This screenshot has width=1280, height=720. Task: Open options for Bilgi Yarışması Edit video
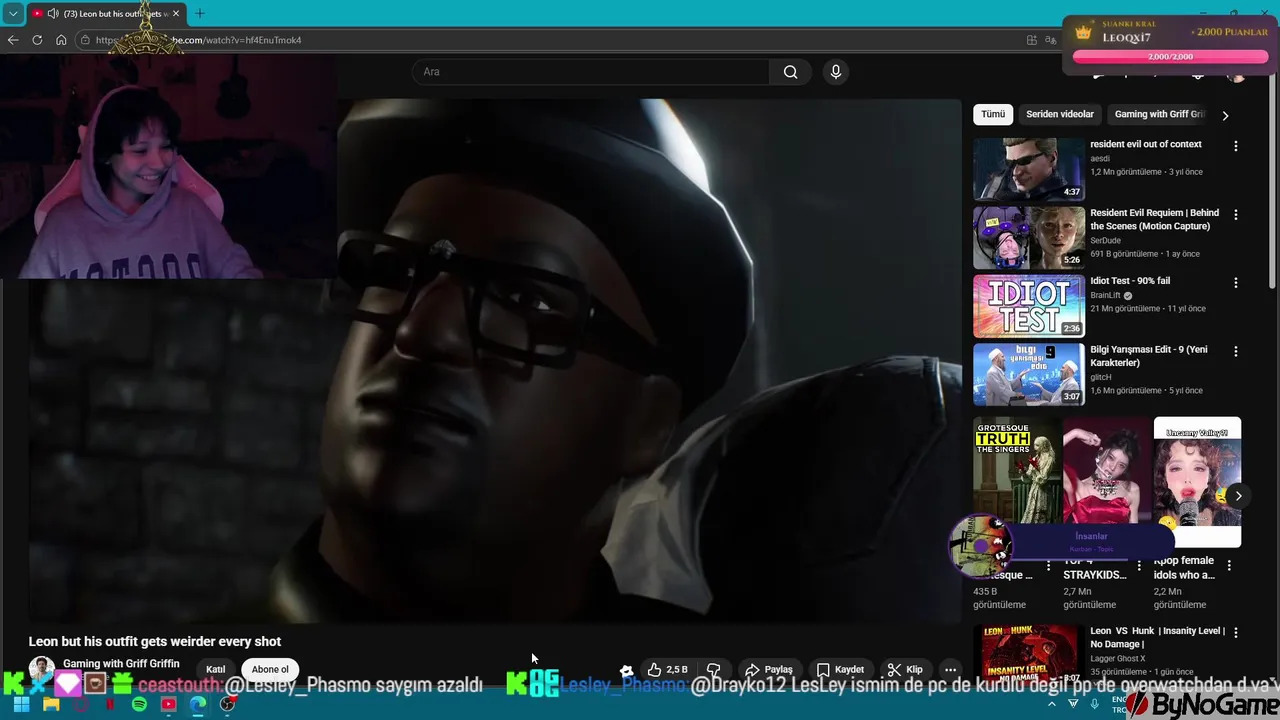[1235, 351]
